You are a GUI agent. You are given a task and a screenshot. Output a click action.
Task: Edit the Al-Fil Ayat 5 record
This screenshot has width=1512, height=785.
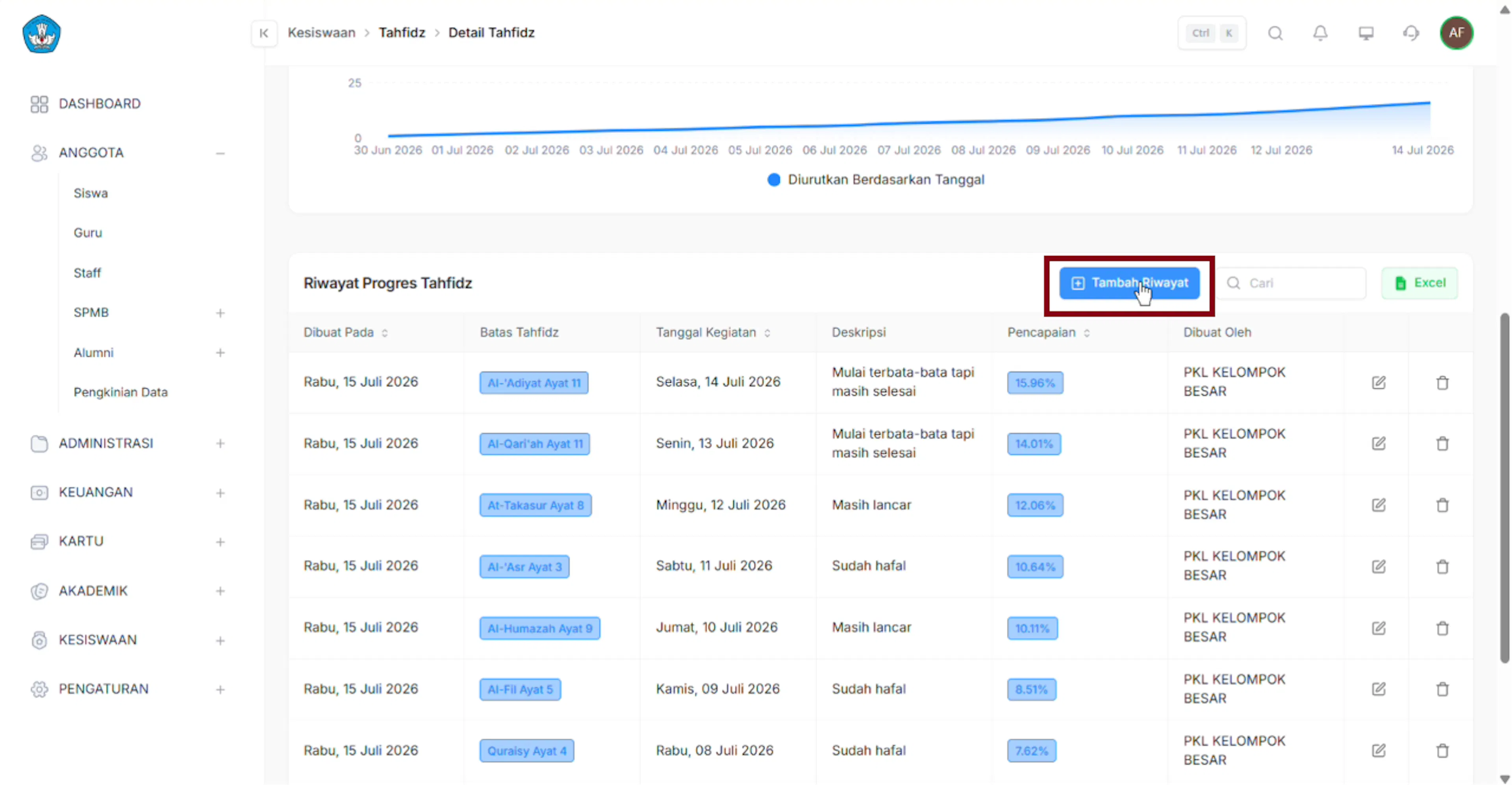(1379, 689)
